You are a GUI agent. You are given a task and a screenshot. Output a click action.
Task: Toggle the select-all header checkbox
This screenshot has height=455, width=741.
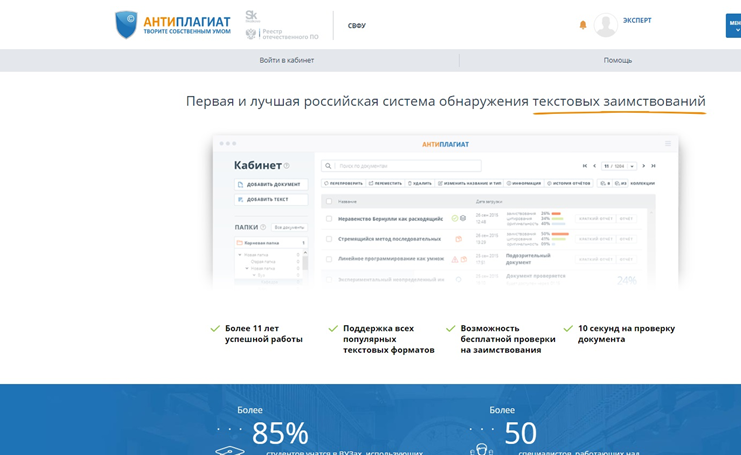[x=329, y=201]
